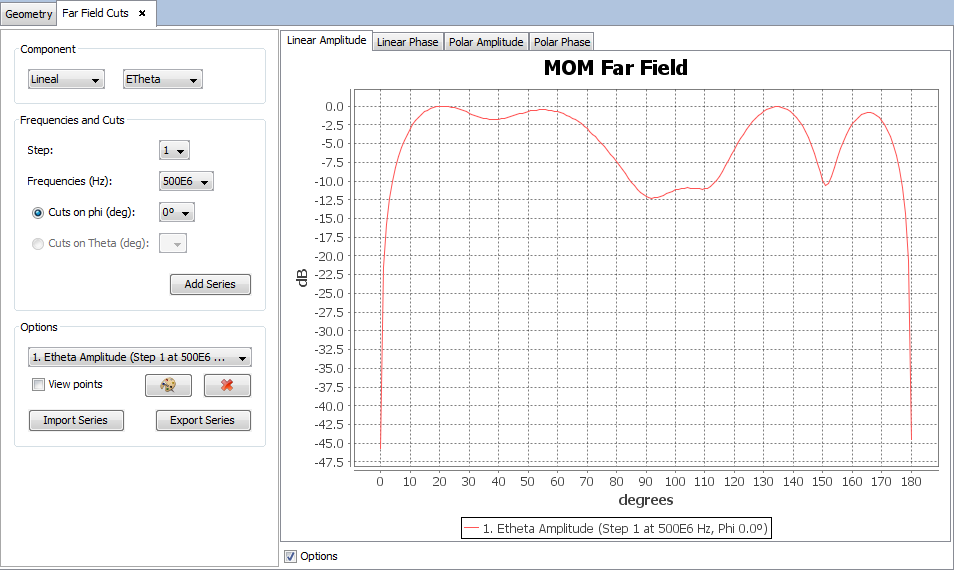Open the Lineal component dropdown
The height and width of the screenshot is (570, 954).
coord(66,79)
